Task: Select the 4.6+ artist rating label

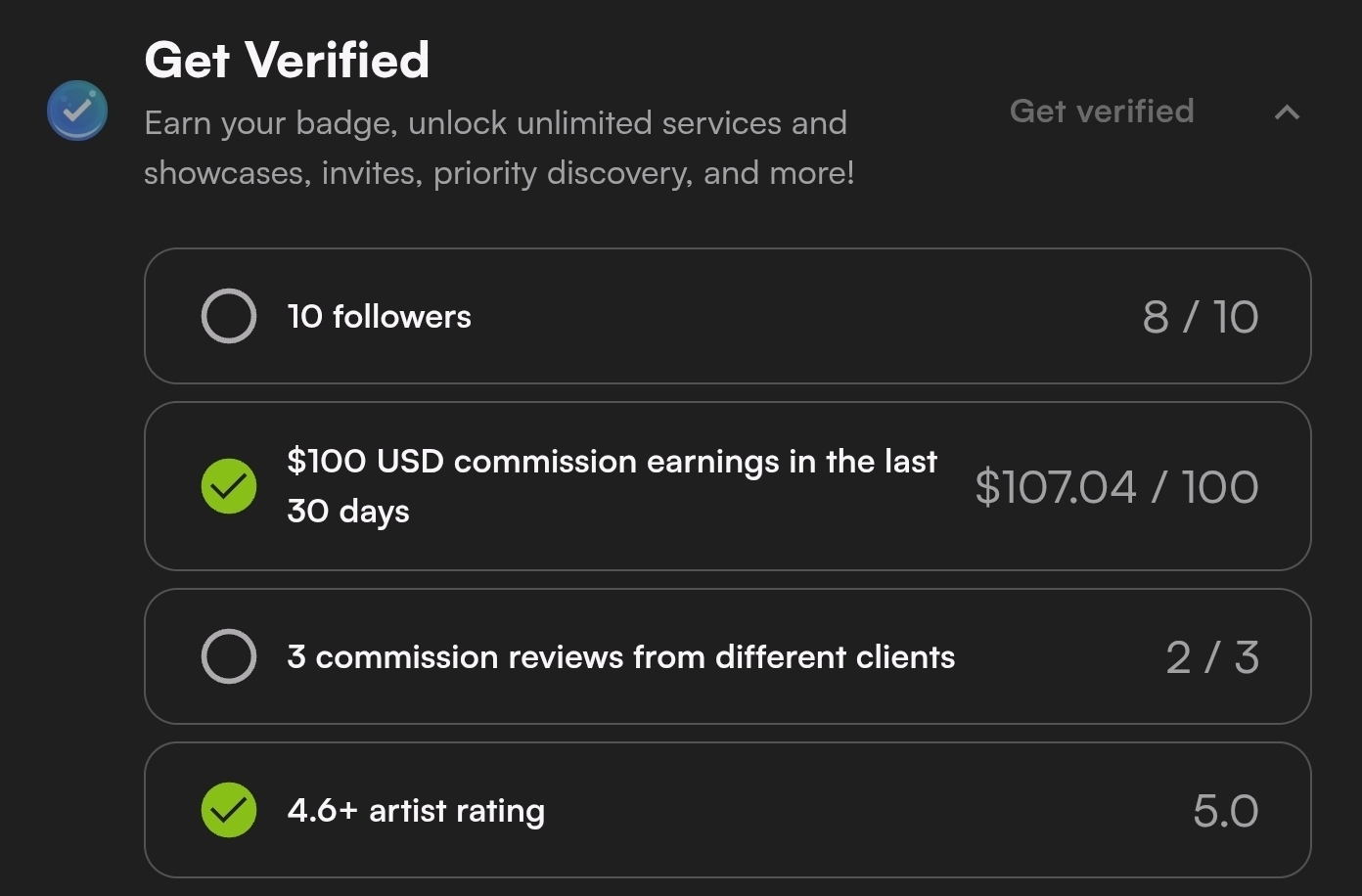Action: coord(416,811)
